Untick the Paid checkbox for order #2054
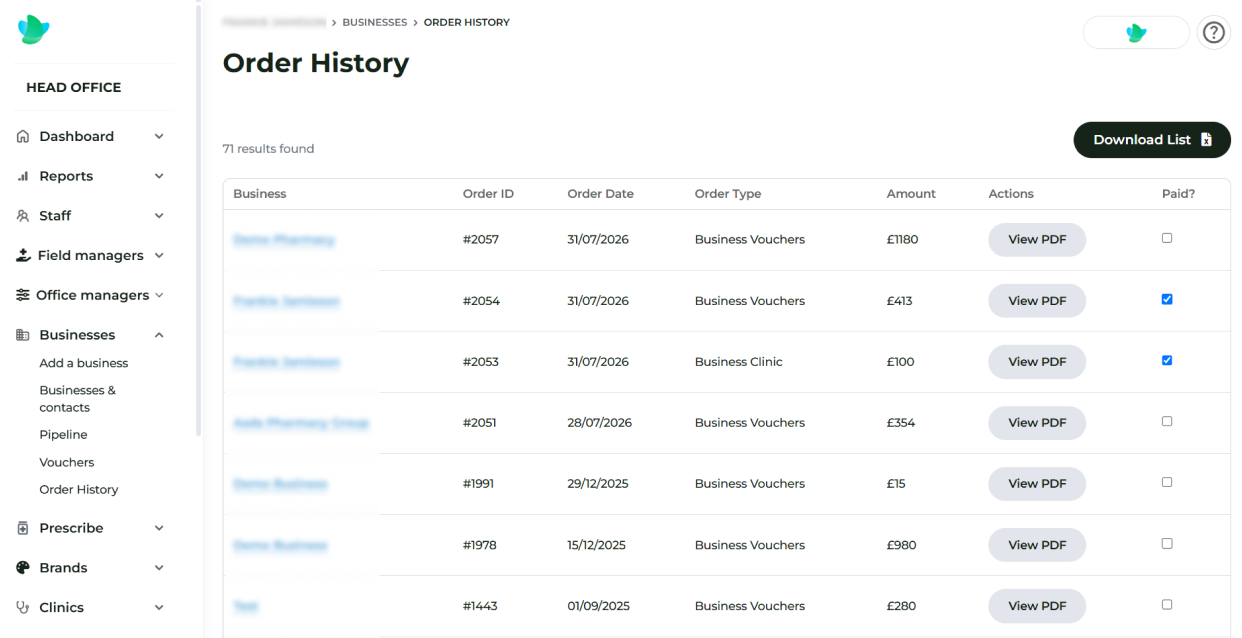1242x638 pixels. [x=1167, y=299]
